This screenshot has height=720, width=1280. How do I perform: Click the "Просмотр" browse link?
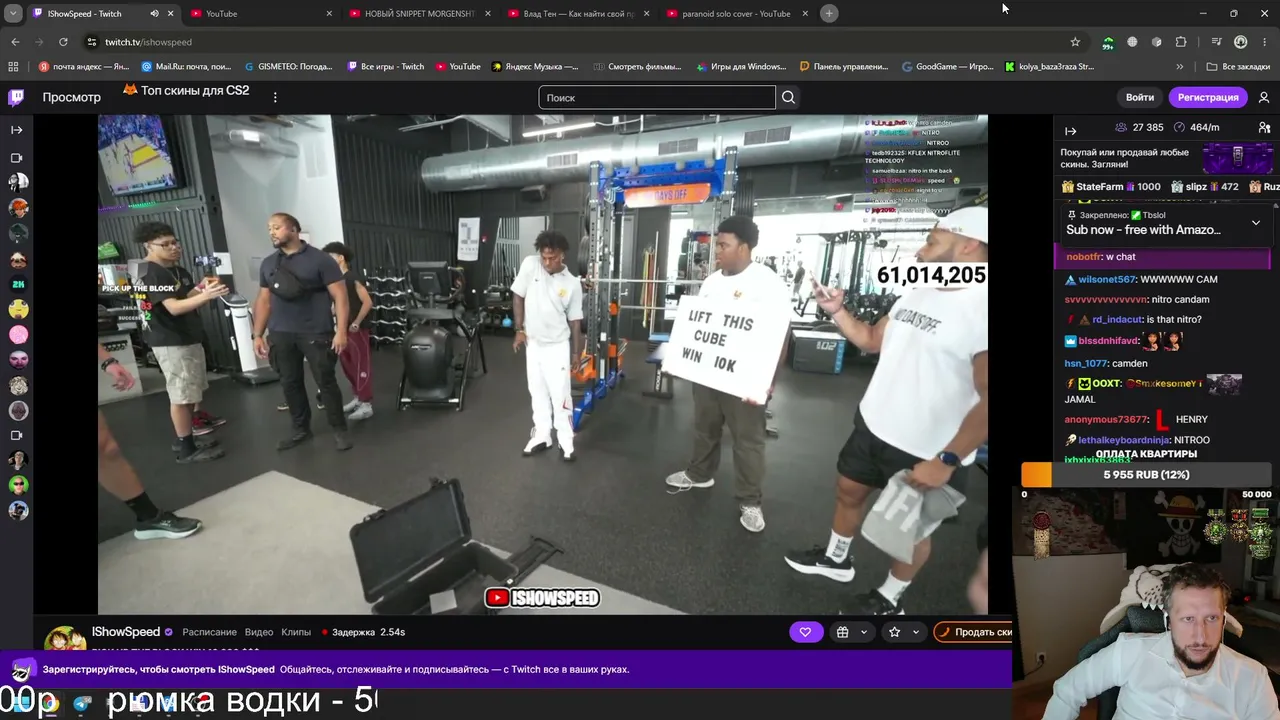71,97
